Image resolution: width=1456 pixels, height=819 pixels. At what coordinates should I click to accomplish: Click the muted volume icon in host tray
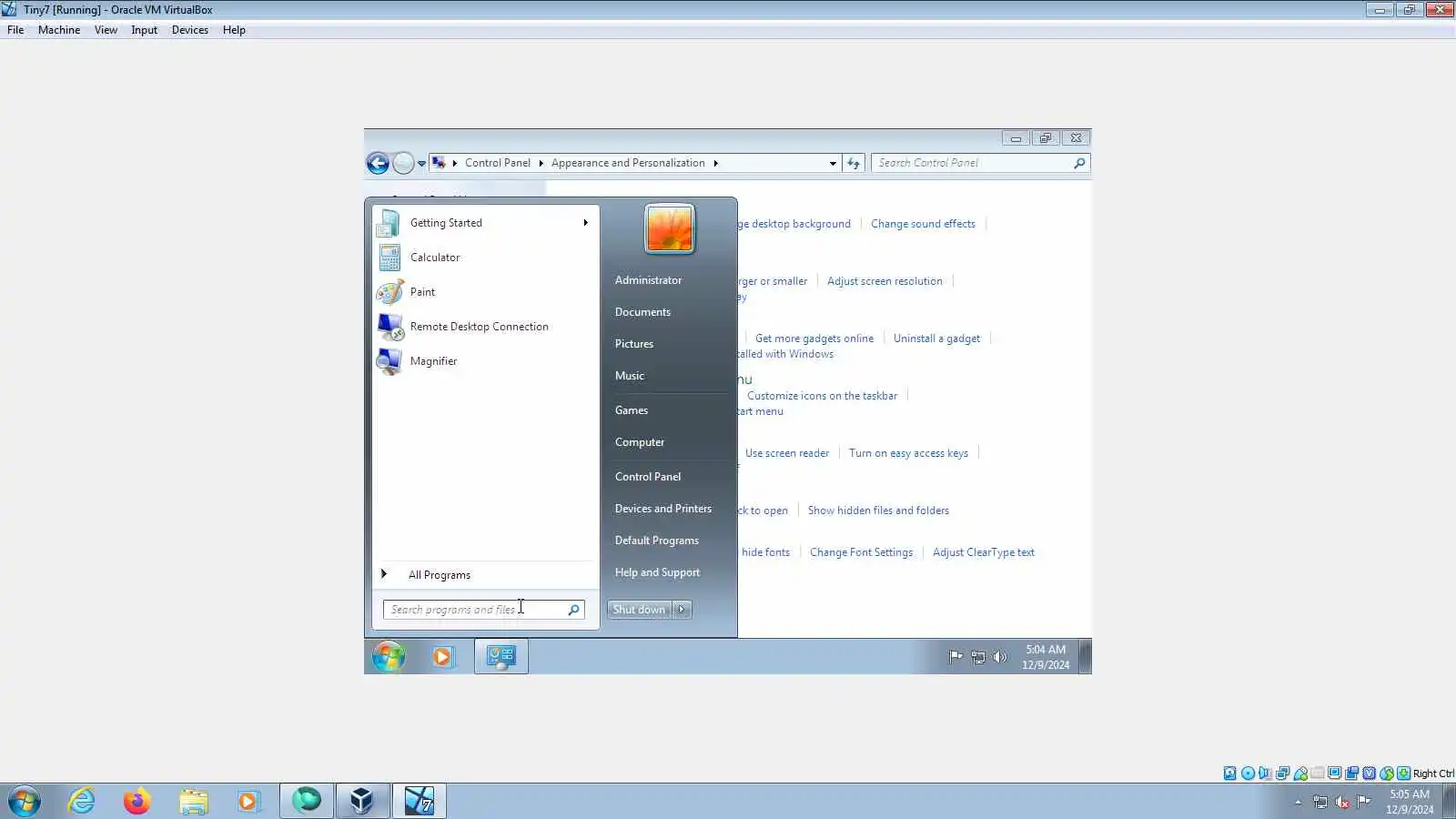[1342, 802]
